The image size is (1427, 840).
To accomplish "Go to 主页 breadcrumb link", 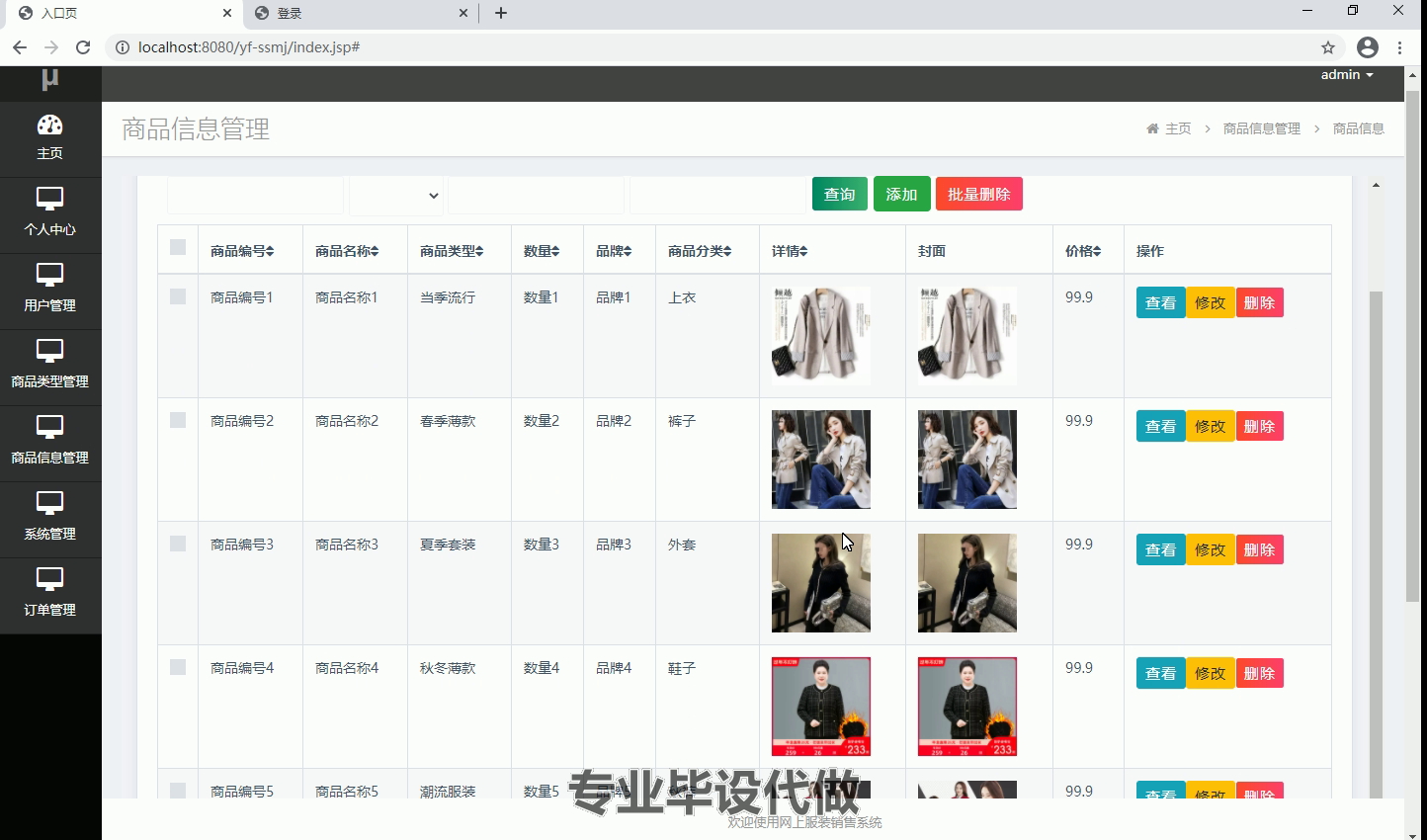I will coord(1178,128).
